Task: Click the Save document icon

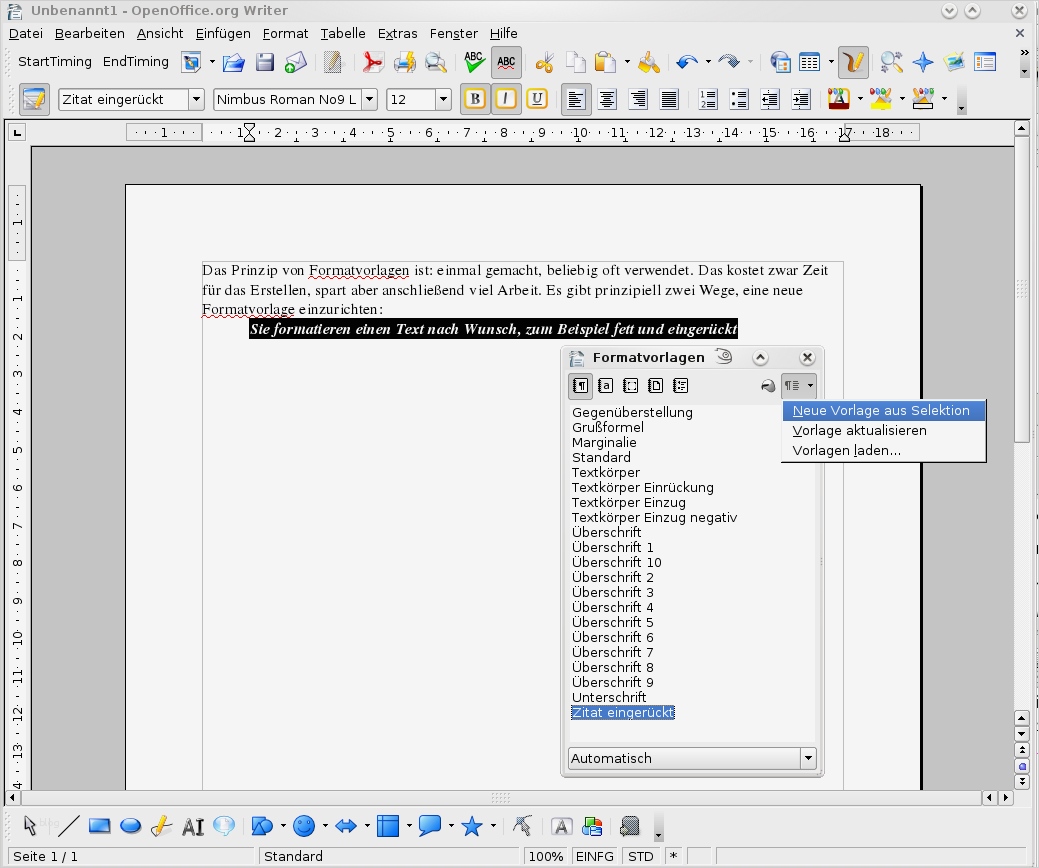Action: coord(265,62)
